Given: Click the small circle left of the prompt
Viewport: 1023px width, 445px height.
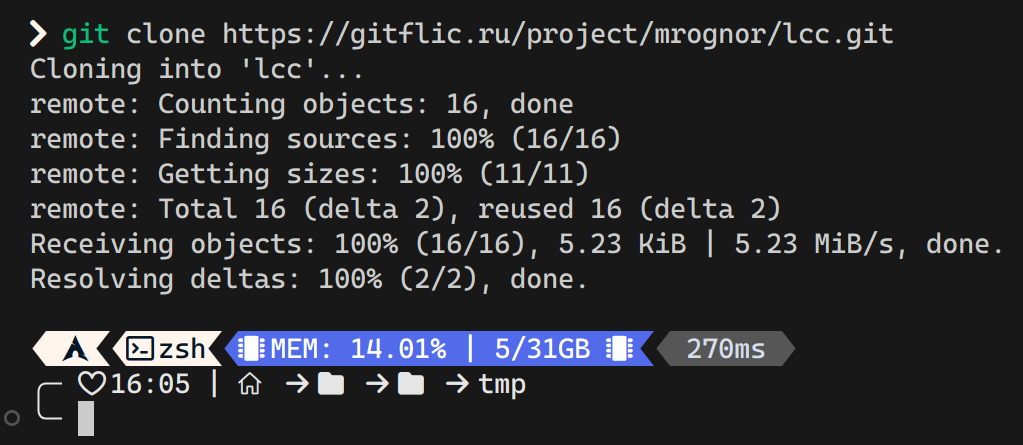Looking at the screenshot, I should point(11,416).
